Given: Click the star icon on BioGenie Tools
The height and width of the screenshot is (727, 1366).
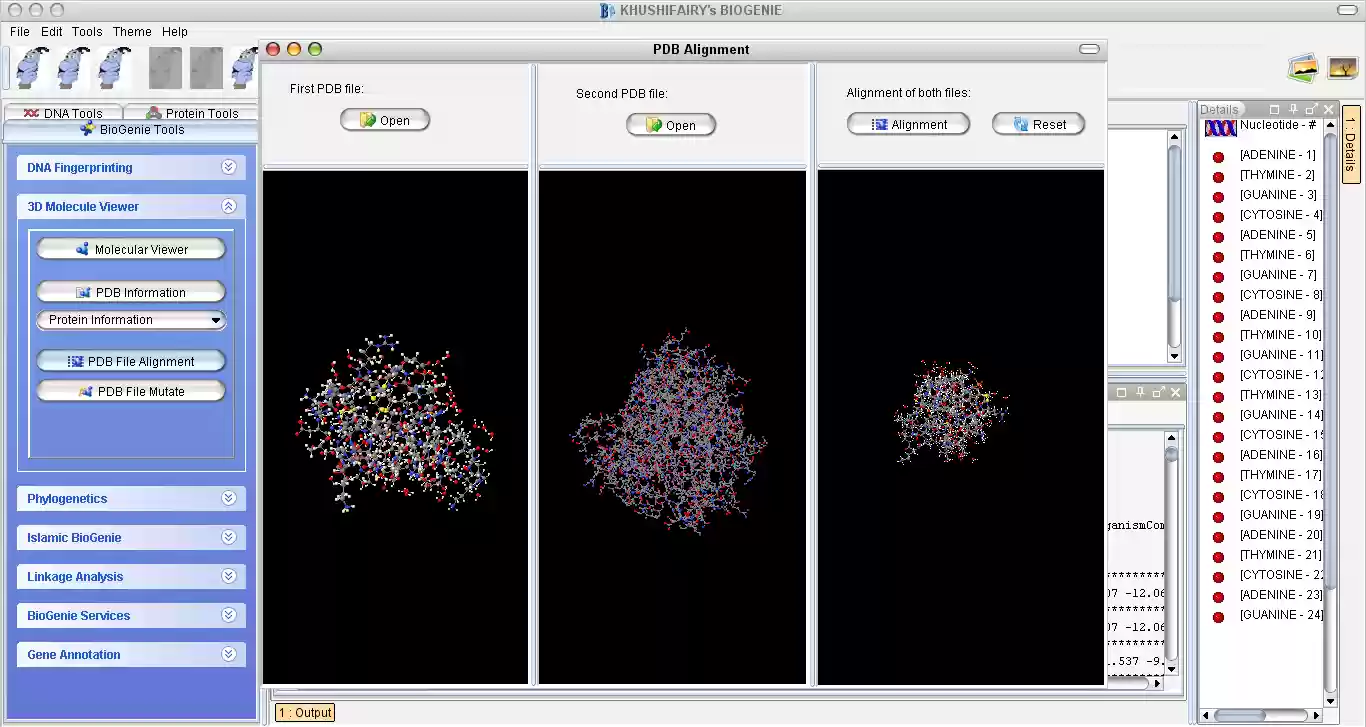Looking at the screenshot, I should (87, 128).
